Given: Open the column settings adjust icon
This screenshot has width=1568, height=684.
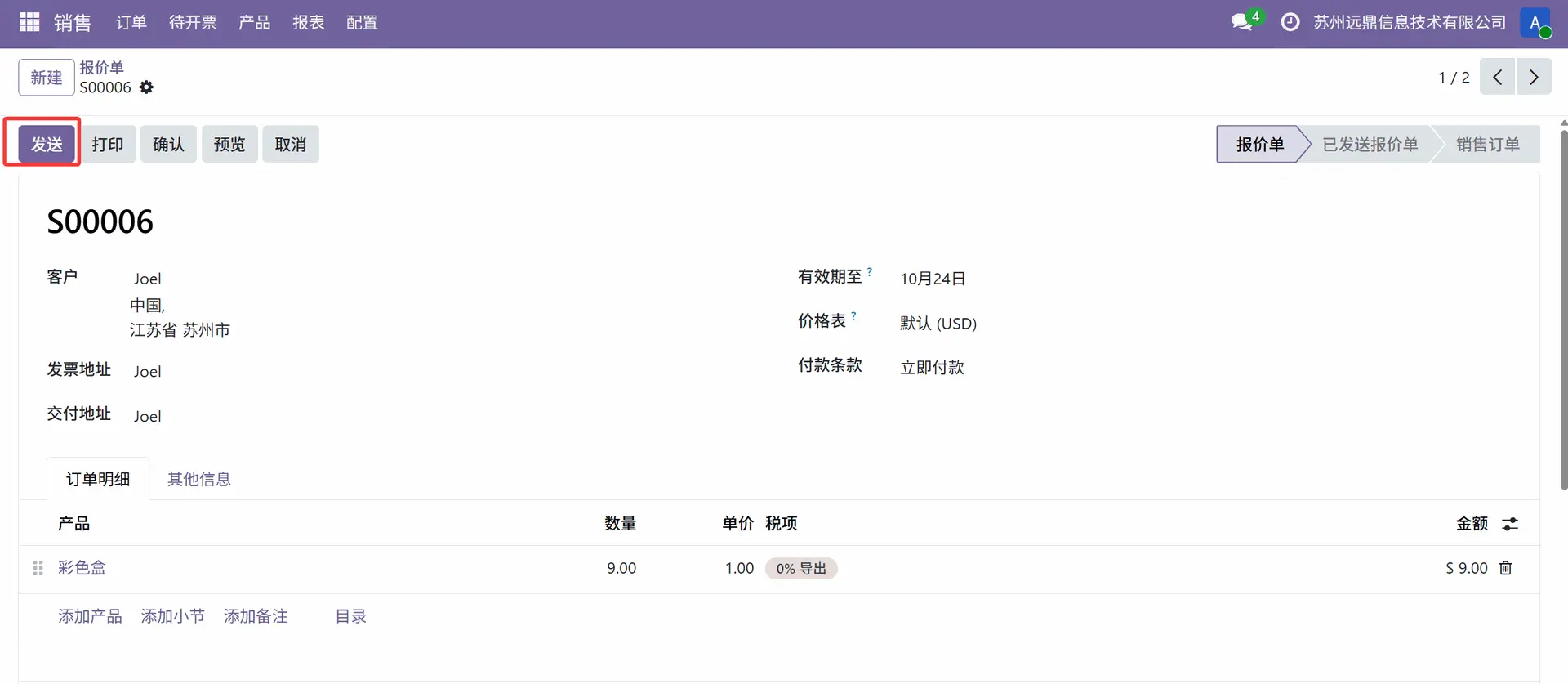Looking at the screenshot, I should (1510, 524).
